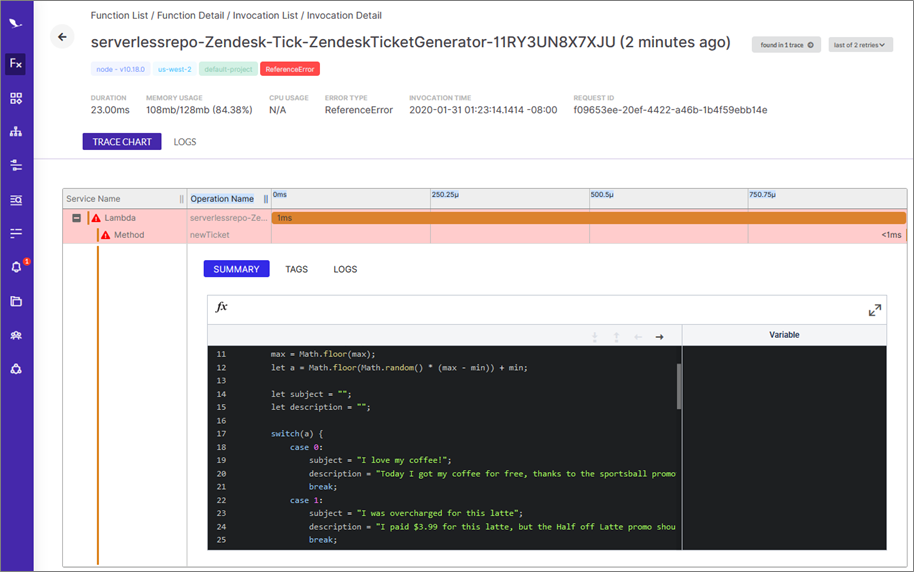
Task: Select the TAGS tab
Action: pyautogui.click(x=296, y=269)
